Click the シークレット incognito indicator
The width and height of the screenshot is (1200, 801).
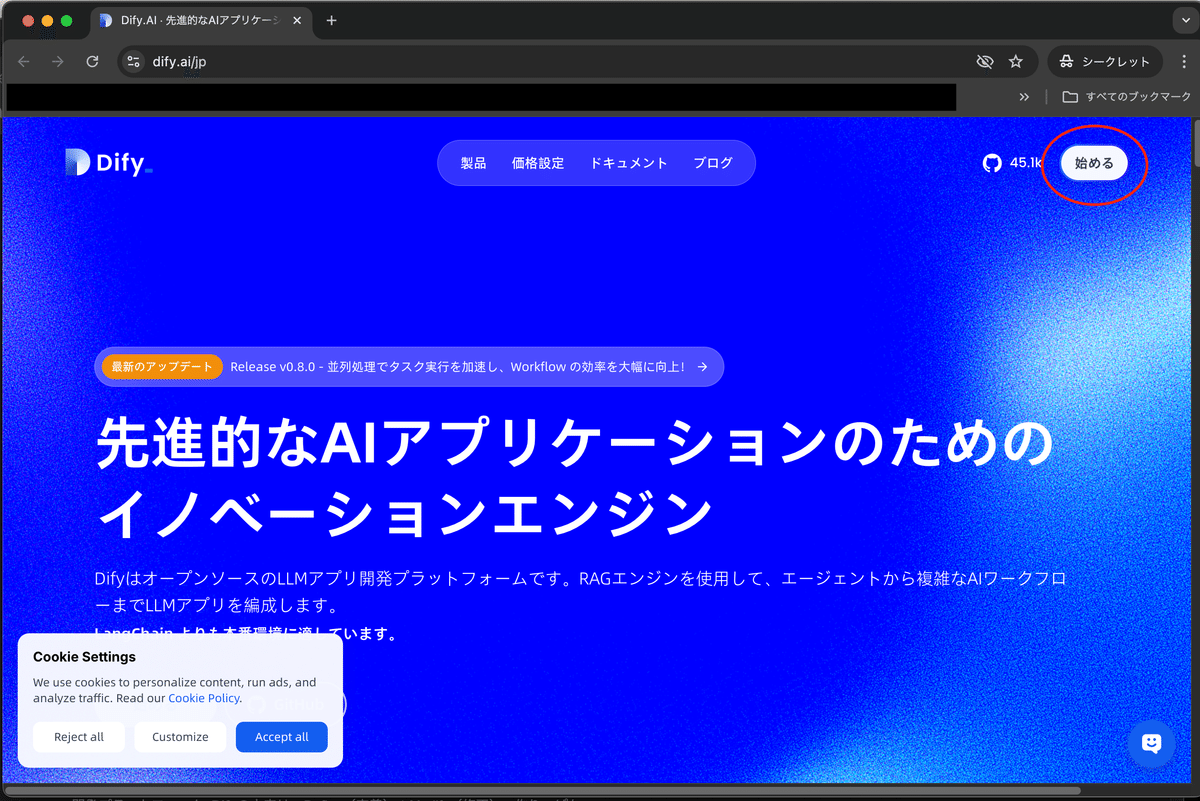(1105, 62)
